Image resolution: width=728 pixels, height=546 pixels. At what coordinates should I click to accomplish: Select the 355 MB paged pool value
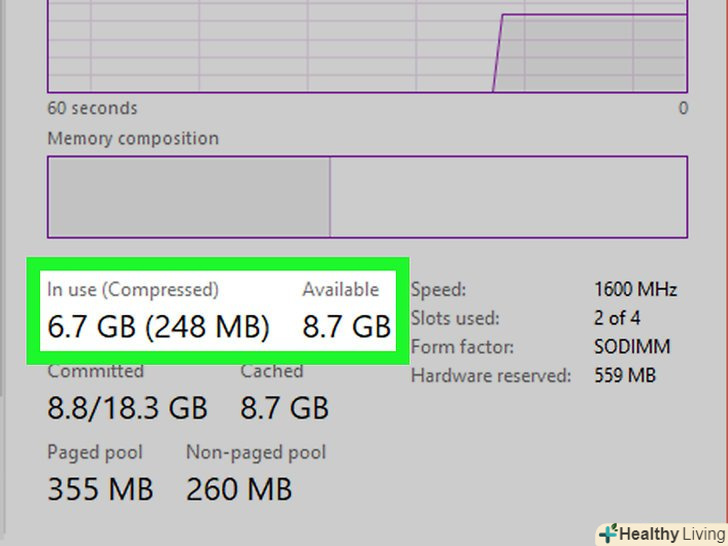[x=100, y=489]
